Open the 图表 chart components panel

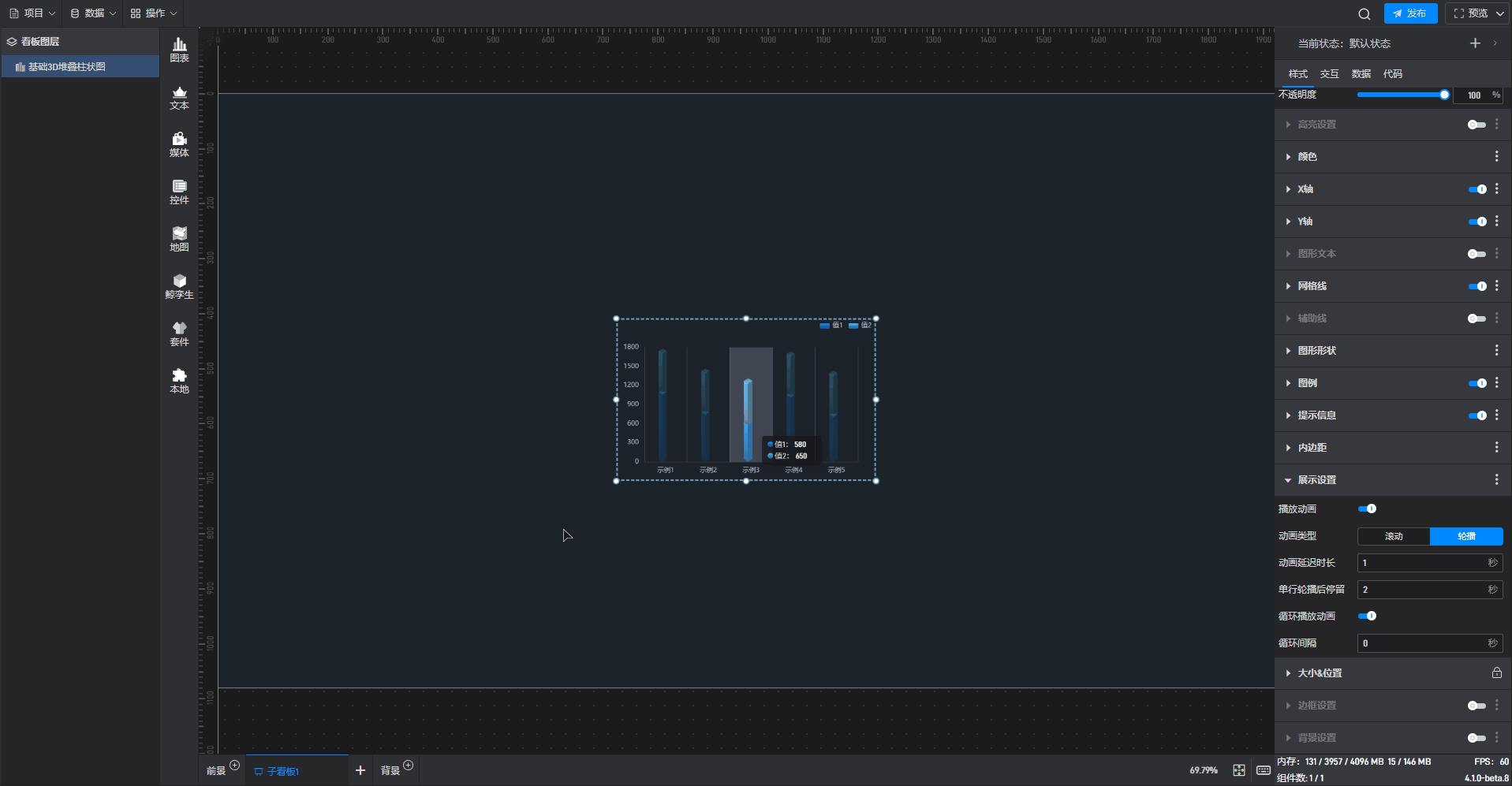point(179,50)
